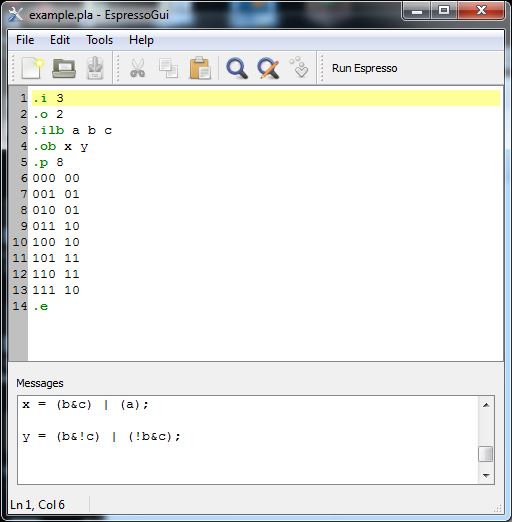The image size is (512, 522).
Task: Minimize the EspressoGui window
Action: pyautogui.click(x=417, y=11)
